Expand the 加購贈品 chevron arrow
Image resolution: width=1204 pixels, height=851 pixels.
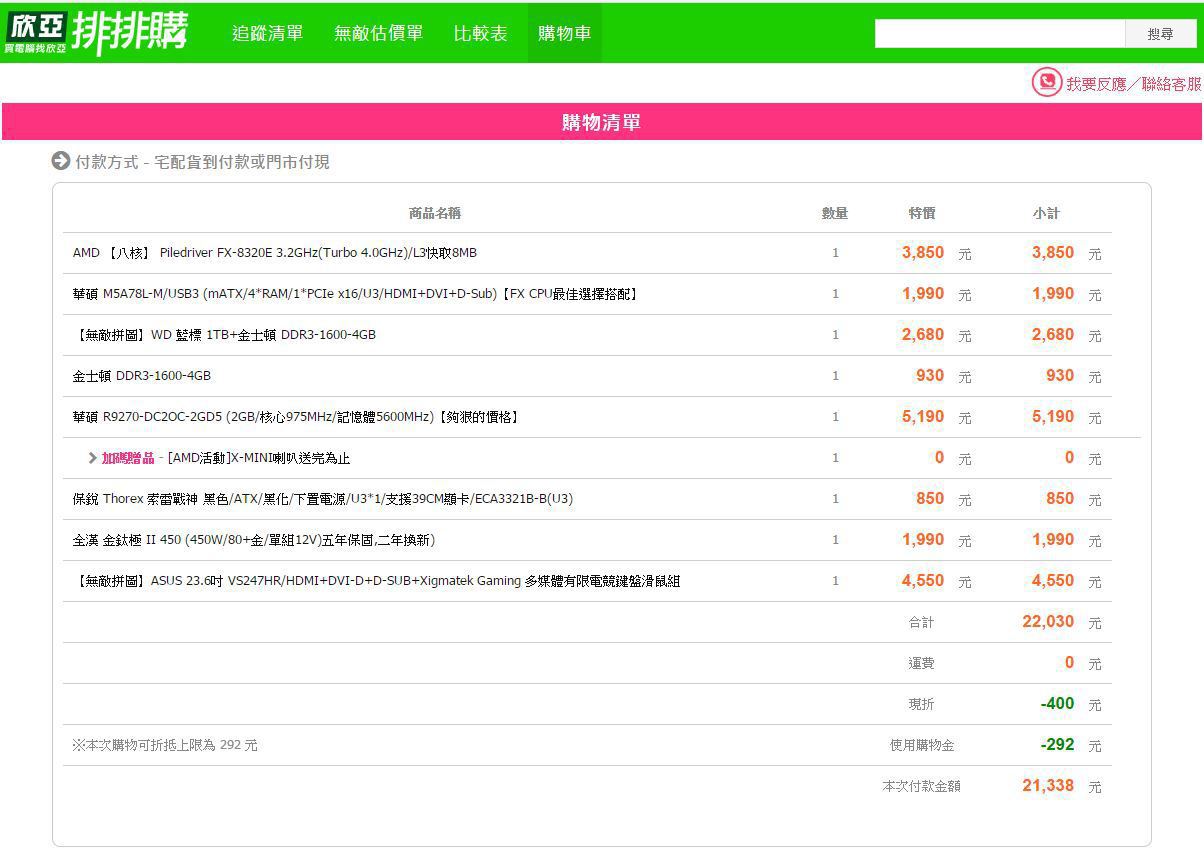pos(92,458)
